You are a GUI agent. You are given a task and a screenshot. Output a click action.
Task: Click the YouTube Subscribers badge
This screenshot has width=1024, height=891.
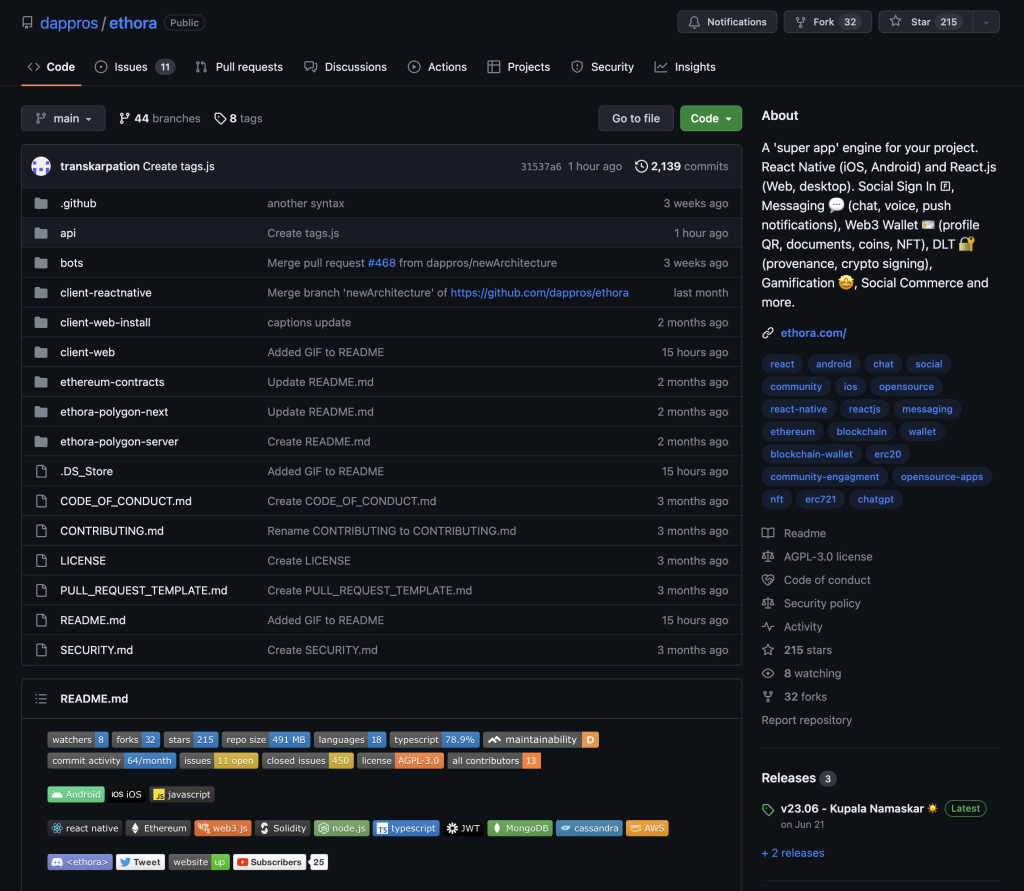pos(280,862)
